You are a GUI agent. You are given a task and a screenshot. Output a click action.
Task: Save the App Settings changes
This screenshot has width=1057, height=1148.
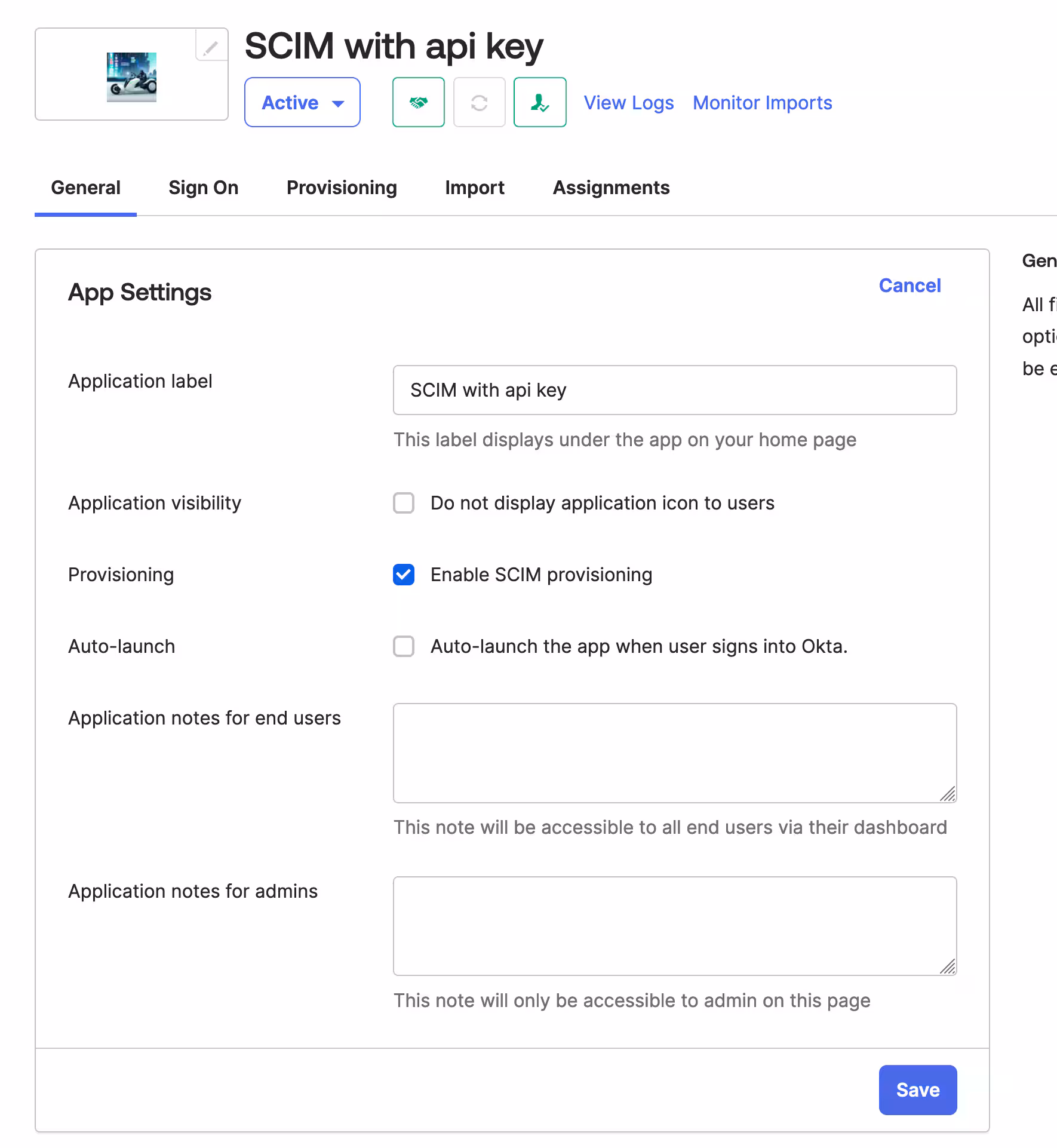pyautogui.click(x=917, y=1089)
